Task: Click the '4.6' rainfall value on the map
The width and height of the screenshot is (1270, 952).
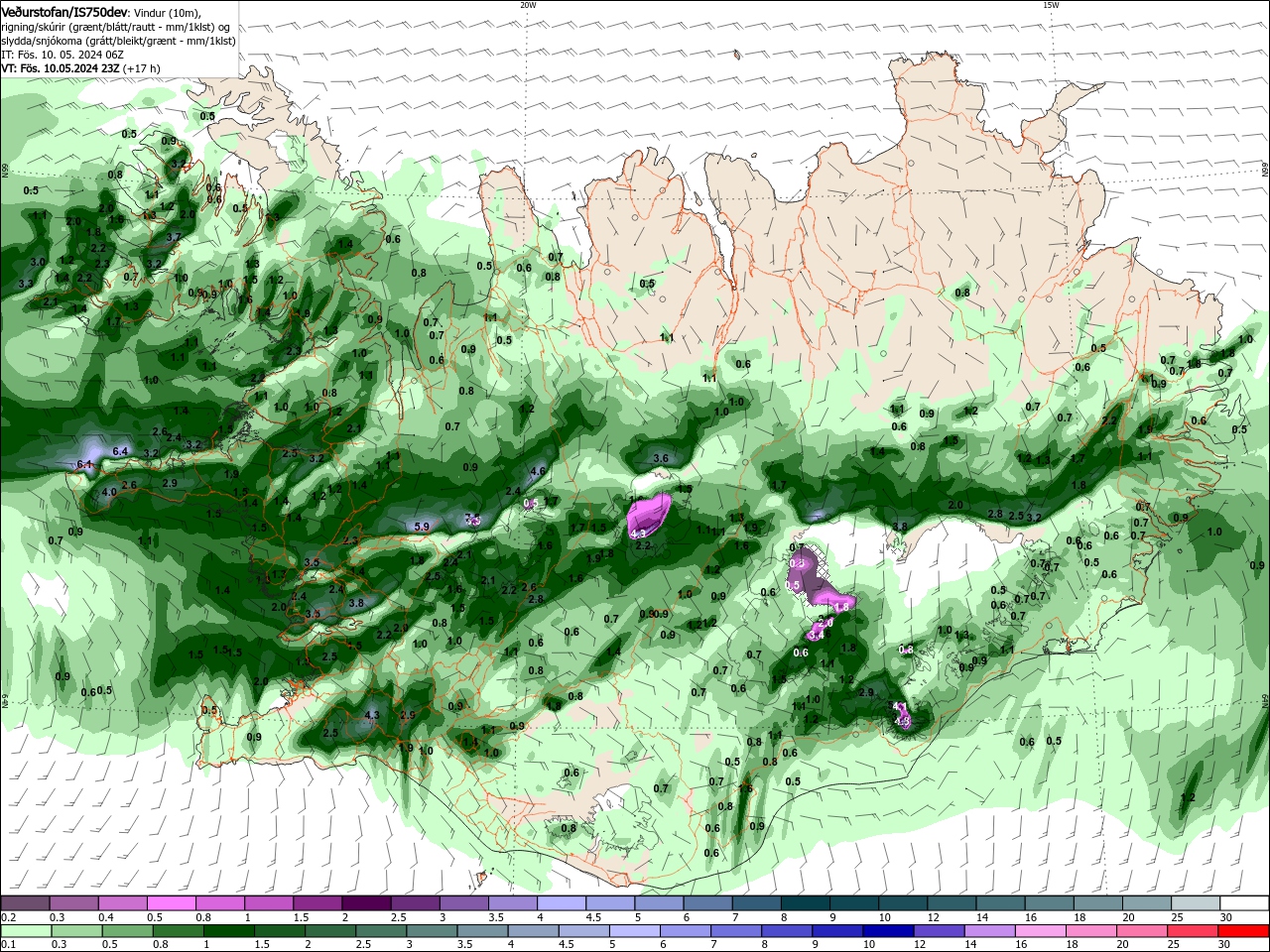Action: 539,471
